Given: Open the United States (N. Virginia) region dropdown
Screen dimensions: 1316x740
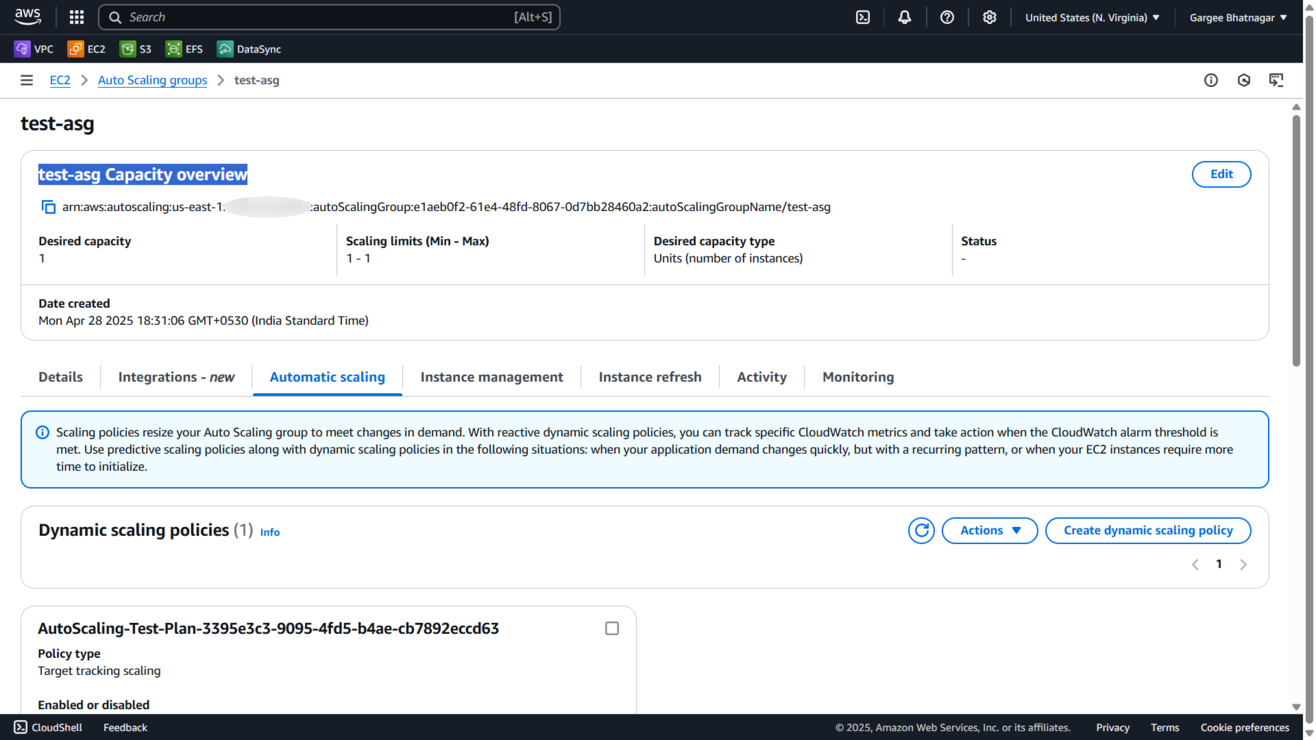Looking at the screenshot, I should coord(1092,17).
